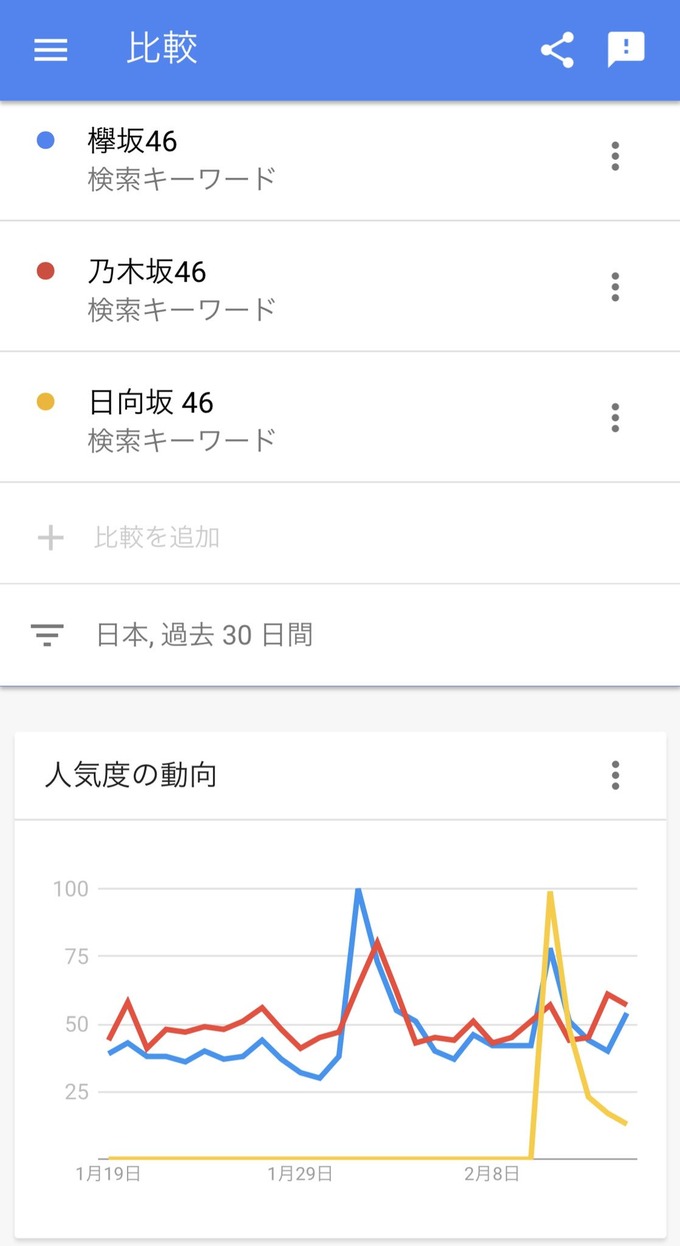680x1246 pixels.
Task: Tap the plus icon to add comparison
Action: click(50, 538)
